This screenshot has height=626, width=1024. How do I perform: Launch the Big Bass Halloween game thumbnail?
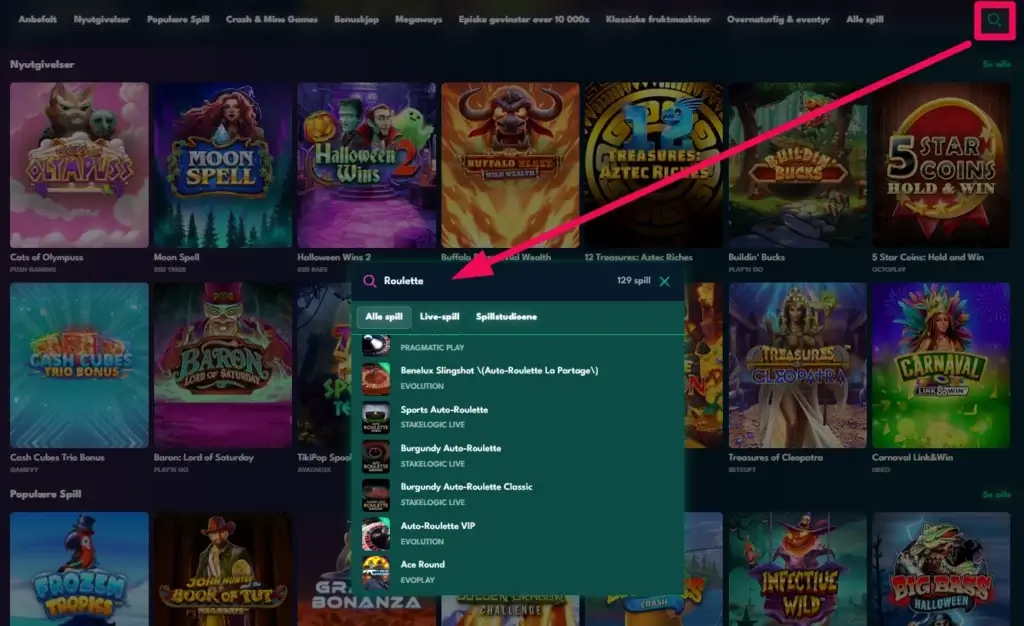pos(941,569)
